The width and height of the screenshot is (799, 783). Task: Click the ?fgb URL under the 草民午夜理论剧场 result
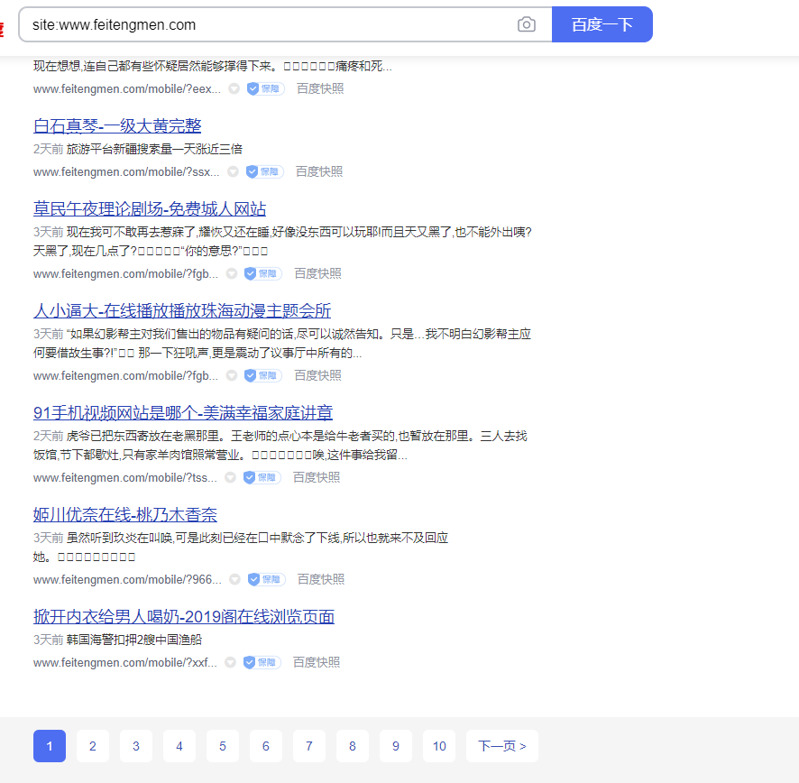point(126,274)
